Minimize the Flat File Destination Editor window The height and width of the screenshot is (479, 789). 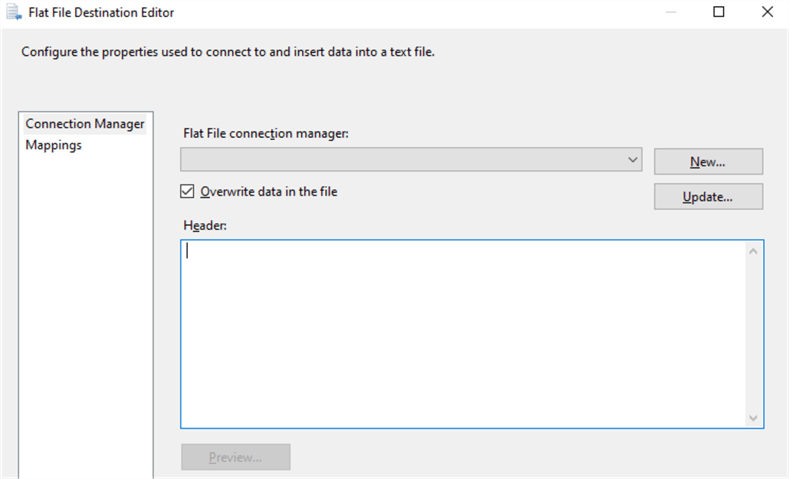[670, 12]
